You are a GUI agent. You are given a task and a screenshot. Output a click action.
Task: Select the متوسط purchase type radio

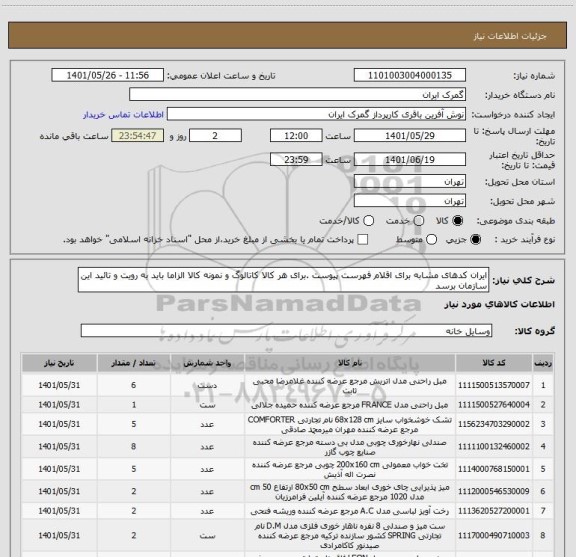431,240
